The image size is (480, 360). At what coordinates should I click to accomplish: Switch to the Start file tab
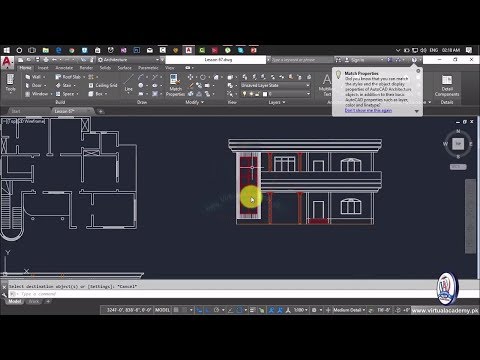[16, 111]
